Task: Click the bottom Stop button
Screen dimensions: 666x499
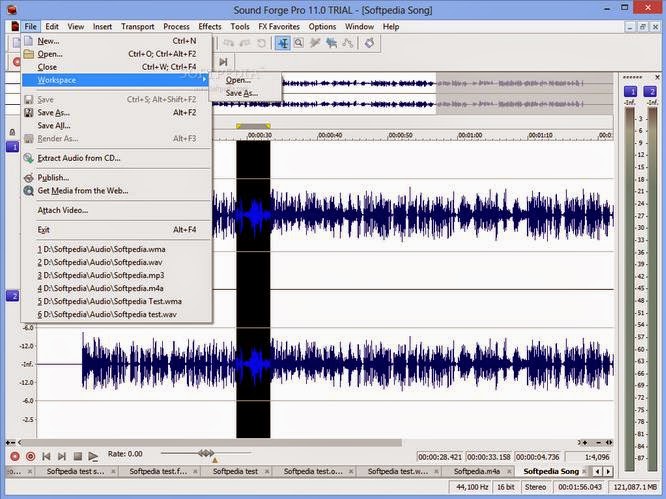Action: tap(78, 456)
